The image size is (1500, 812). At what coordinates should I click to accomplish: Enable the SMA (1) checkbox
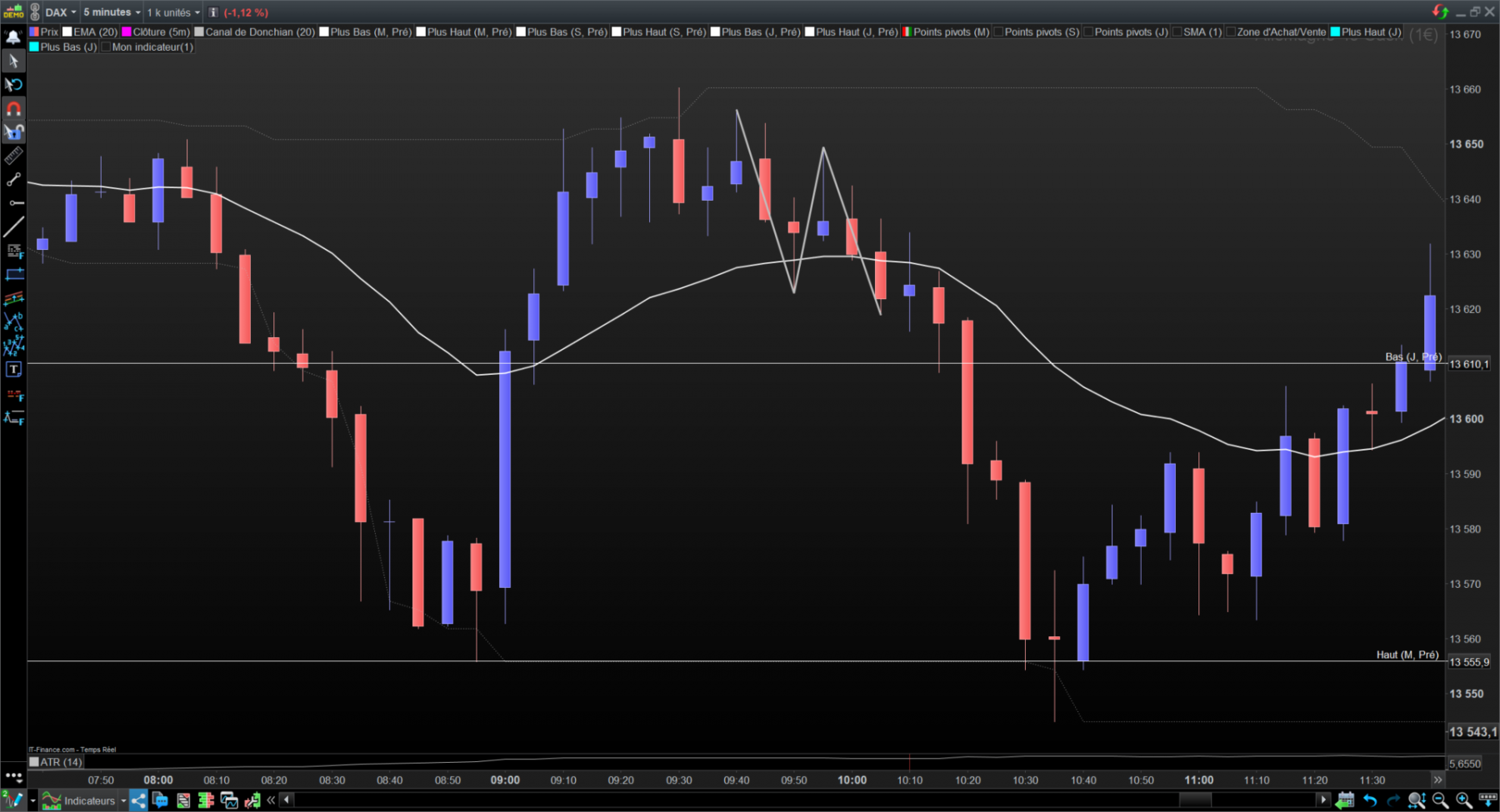tap(1177, 32)
